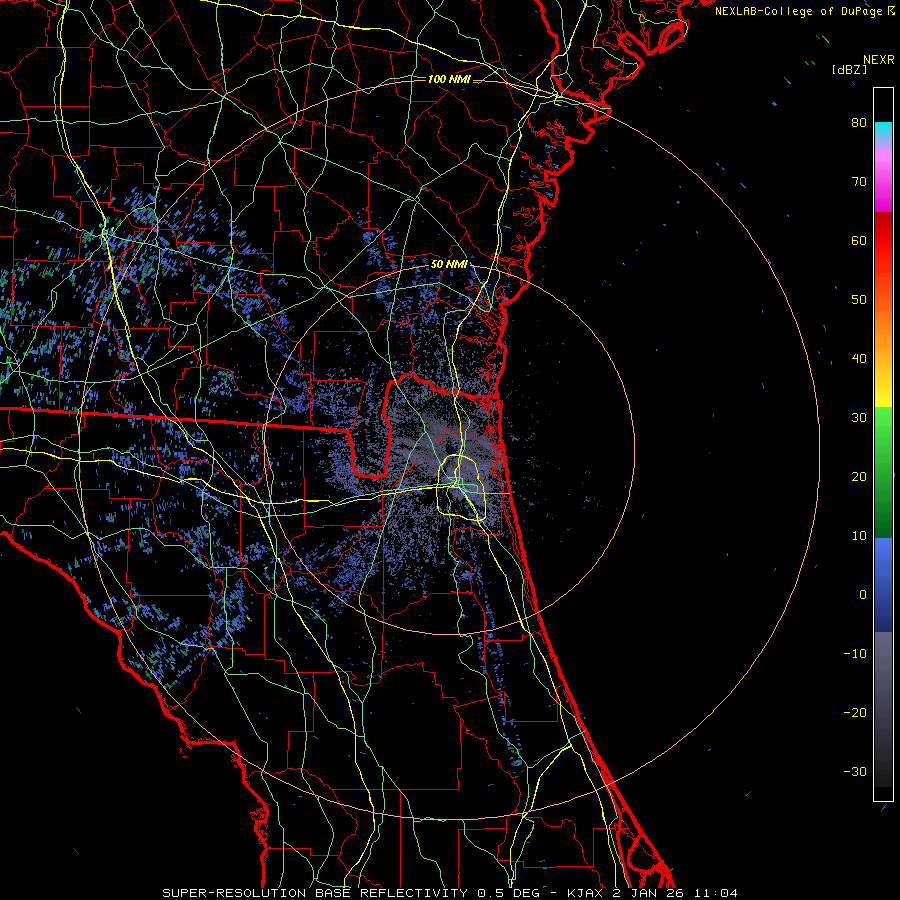Click the 100 NMI range ring label
The height and width of the screenshot is (900, 900).
[x=449, y=79]
